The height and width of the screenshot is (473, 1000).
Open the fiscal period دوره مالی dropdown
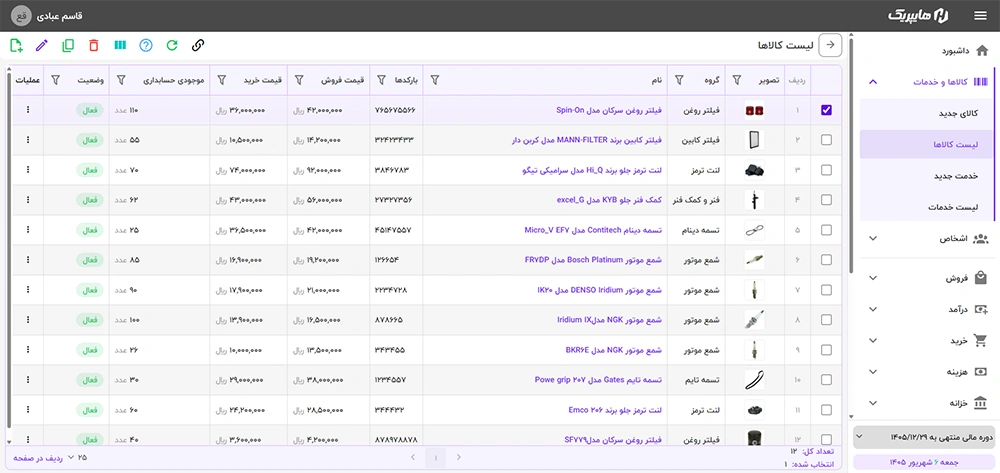pyautogui.click(x=923, y=437)
